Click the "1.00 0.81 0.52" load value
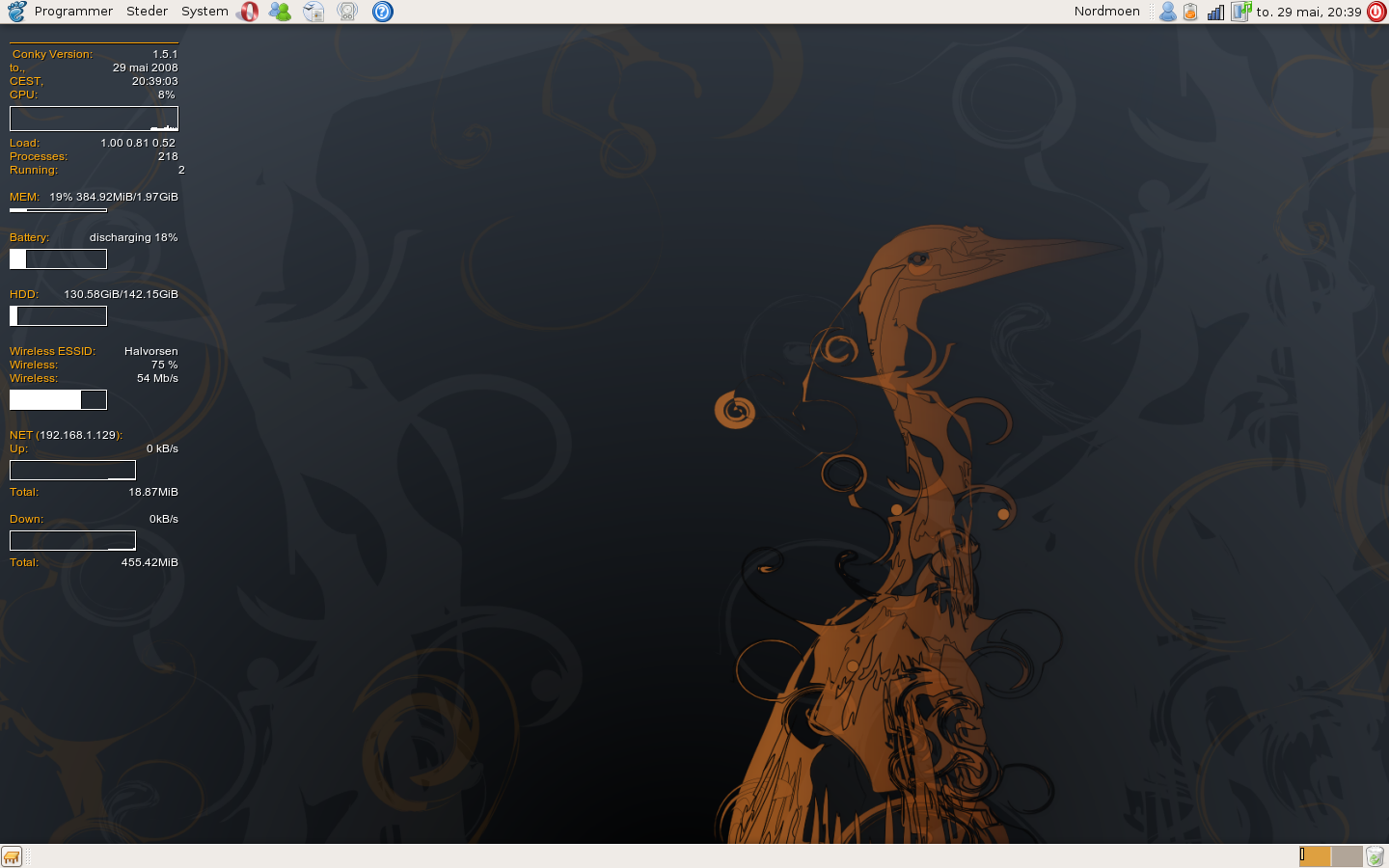The height and width of the screenshot is (868, 1389). 138,143
